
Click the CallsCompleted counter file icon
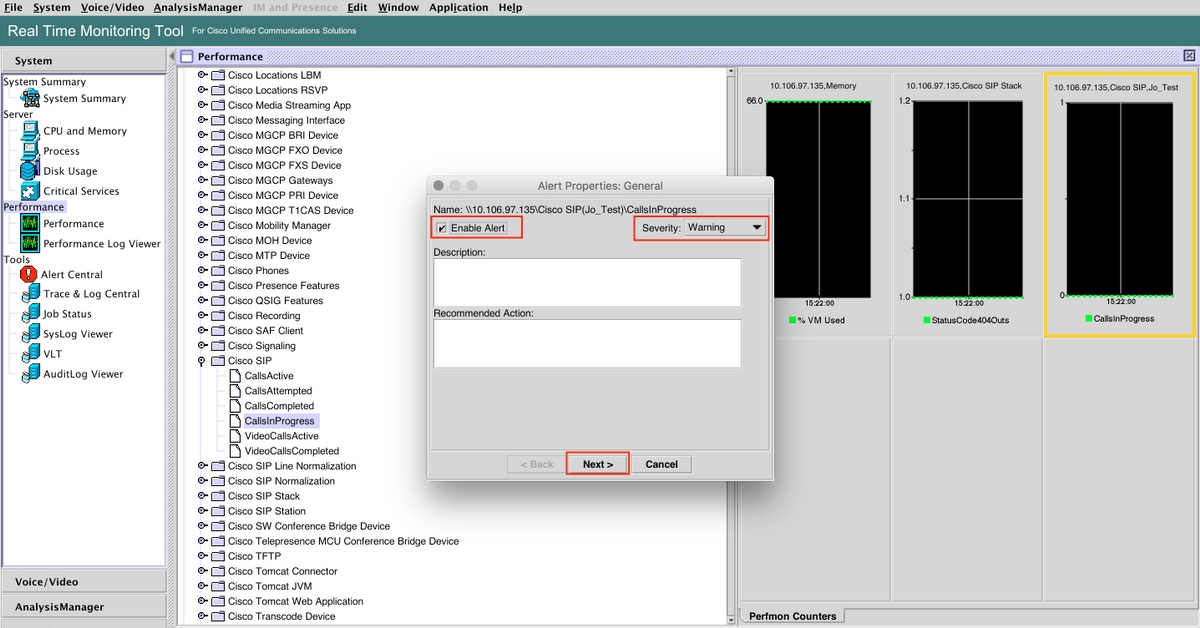(235, 406)
